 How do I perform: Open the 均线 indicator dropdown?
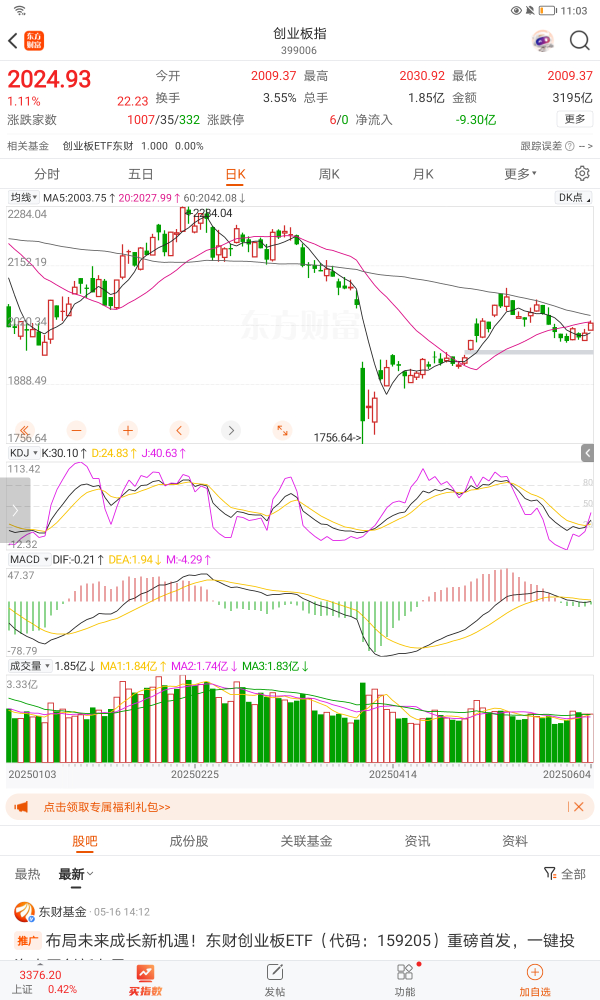tap(22, 198)
